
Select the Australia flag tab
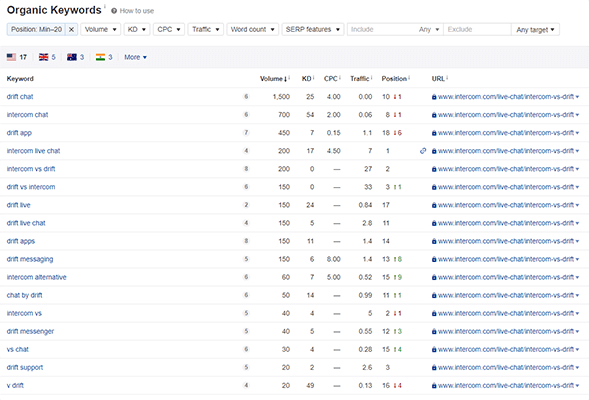point(76,57)
